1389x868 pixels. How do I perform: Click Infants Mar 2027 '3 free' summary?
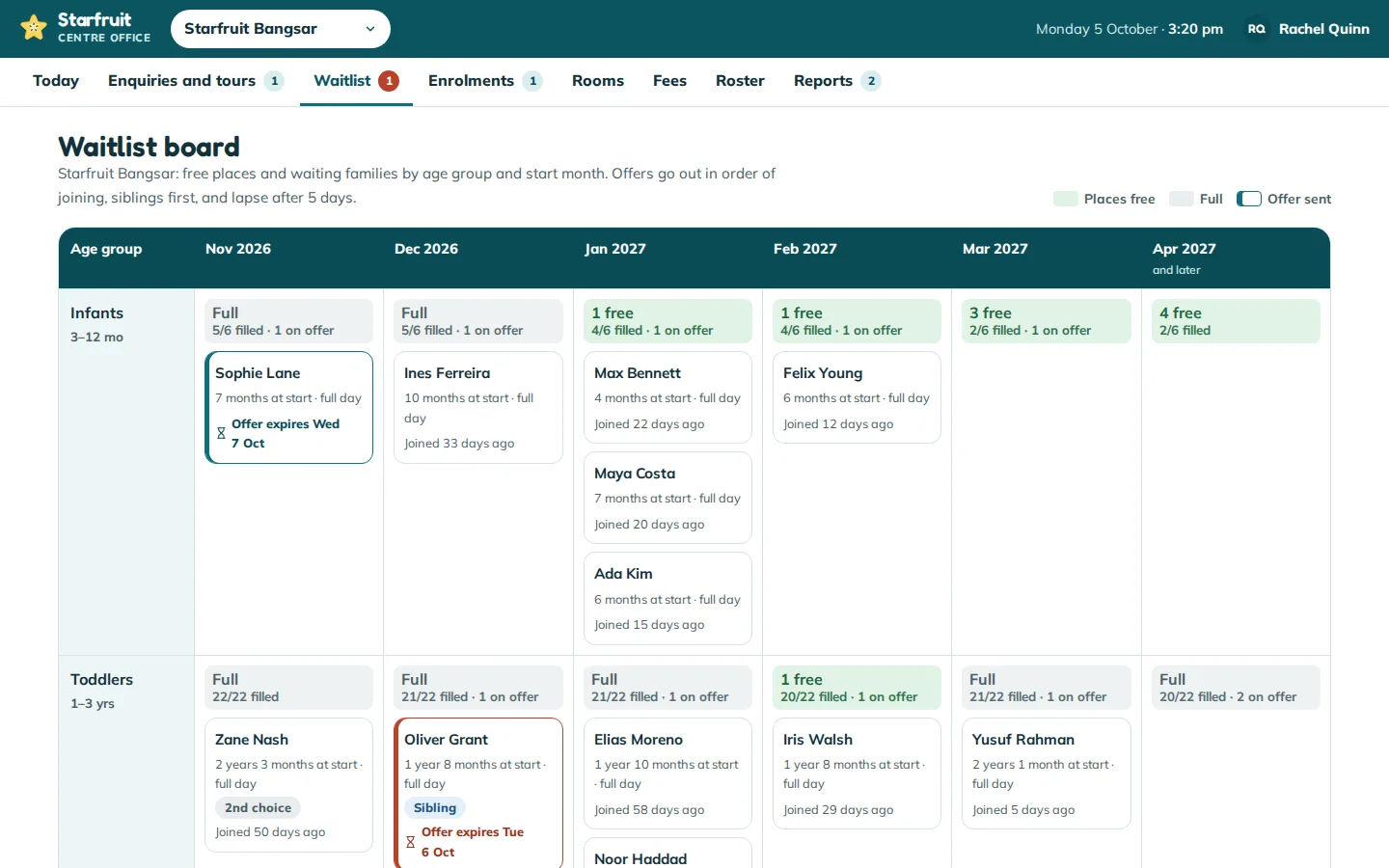click(1047, 321)
